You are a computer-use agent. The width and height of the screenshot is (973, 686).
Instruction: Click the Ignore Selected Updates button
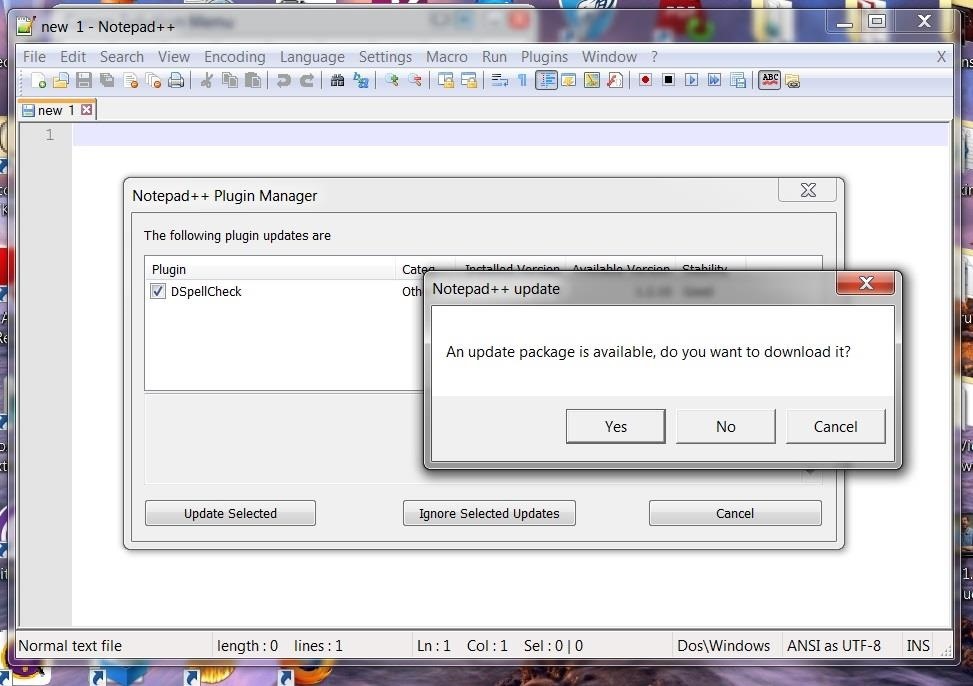point(489,513)
